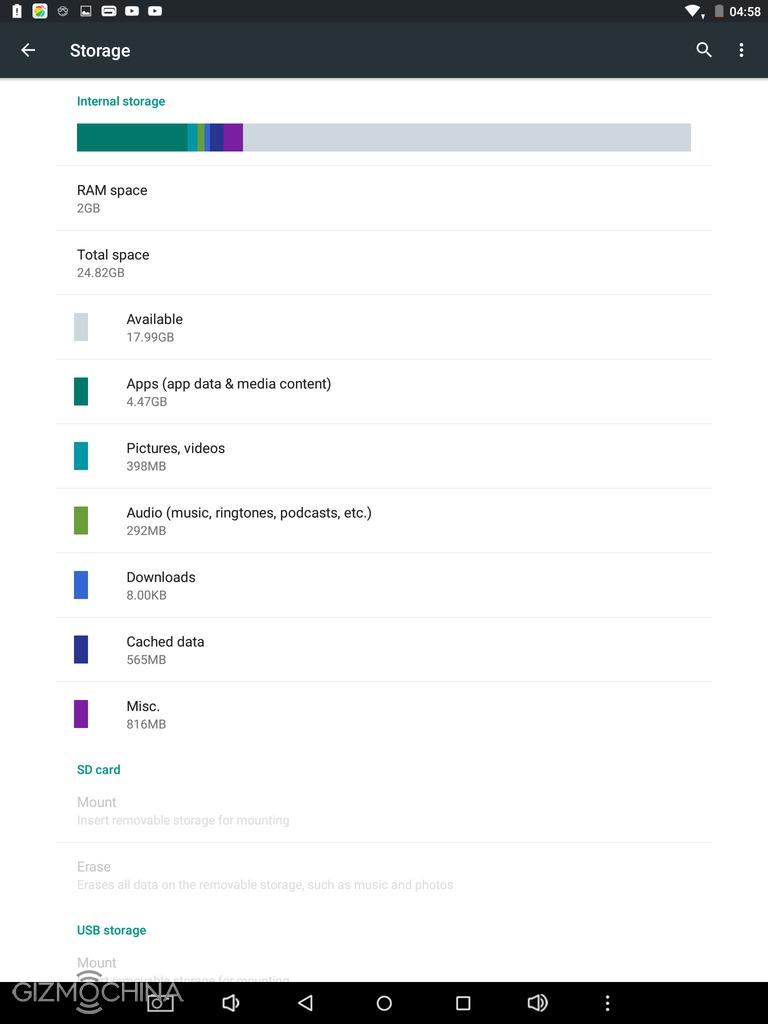Tap the screenshot camera icon in the navigation bar
Screen dimensions: 768x1024
click(x=160, y=1002)
